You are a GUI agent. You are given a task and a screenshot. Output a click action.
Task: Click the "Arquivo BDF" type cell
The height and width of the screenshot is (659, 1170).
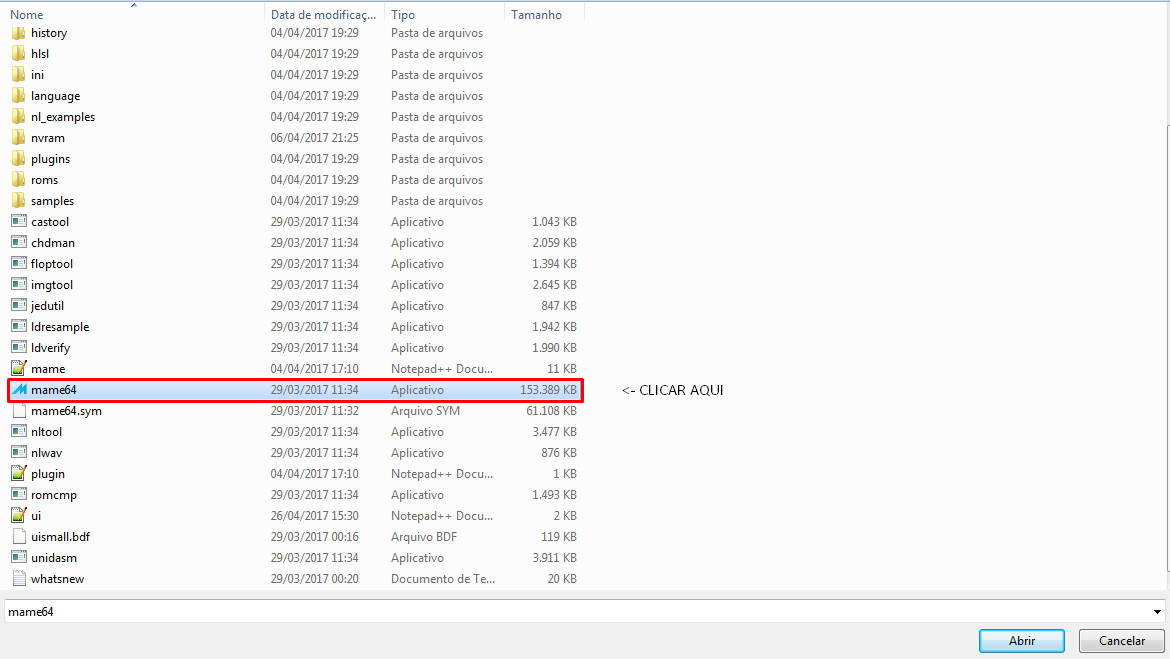(424, 537)
